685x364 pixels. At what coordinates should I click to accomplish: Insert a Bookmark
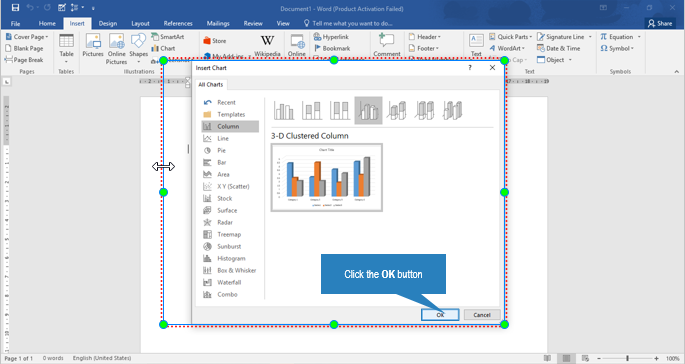pyautogui.click(x=332, y=49)
